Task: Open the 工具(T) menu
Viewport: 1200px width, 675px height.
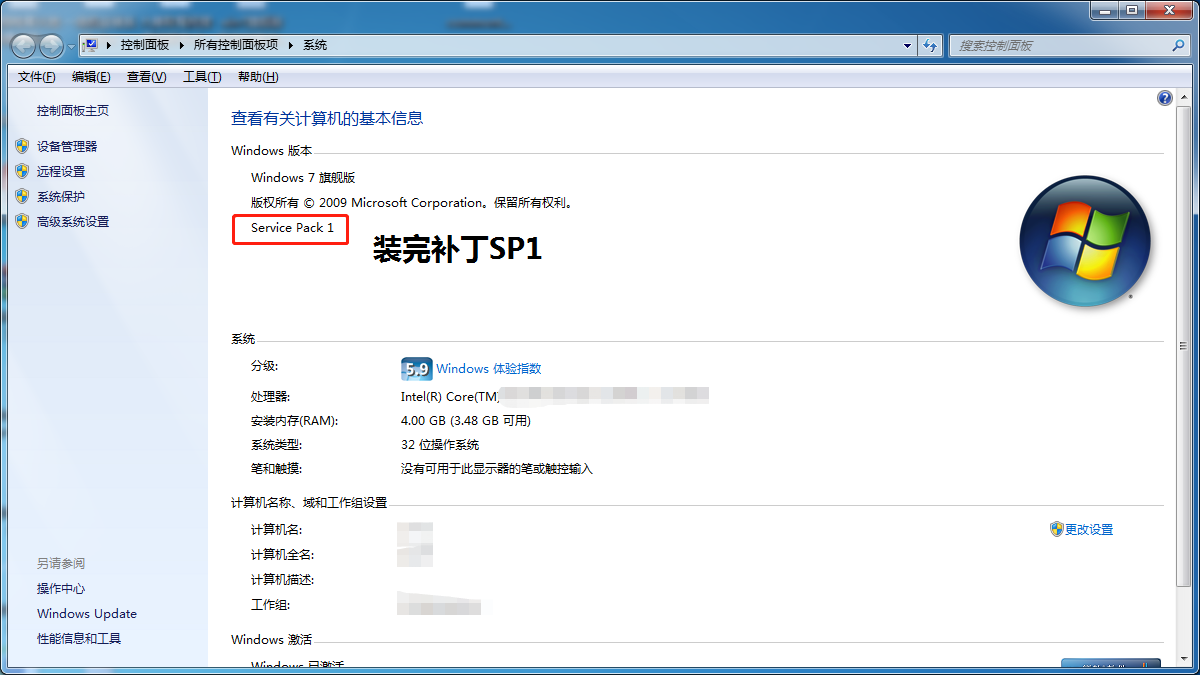Action: click(x=201, y=77)
